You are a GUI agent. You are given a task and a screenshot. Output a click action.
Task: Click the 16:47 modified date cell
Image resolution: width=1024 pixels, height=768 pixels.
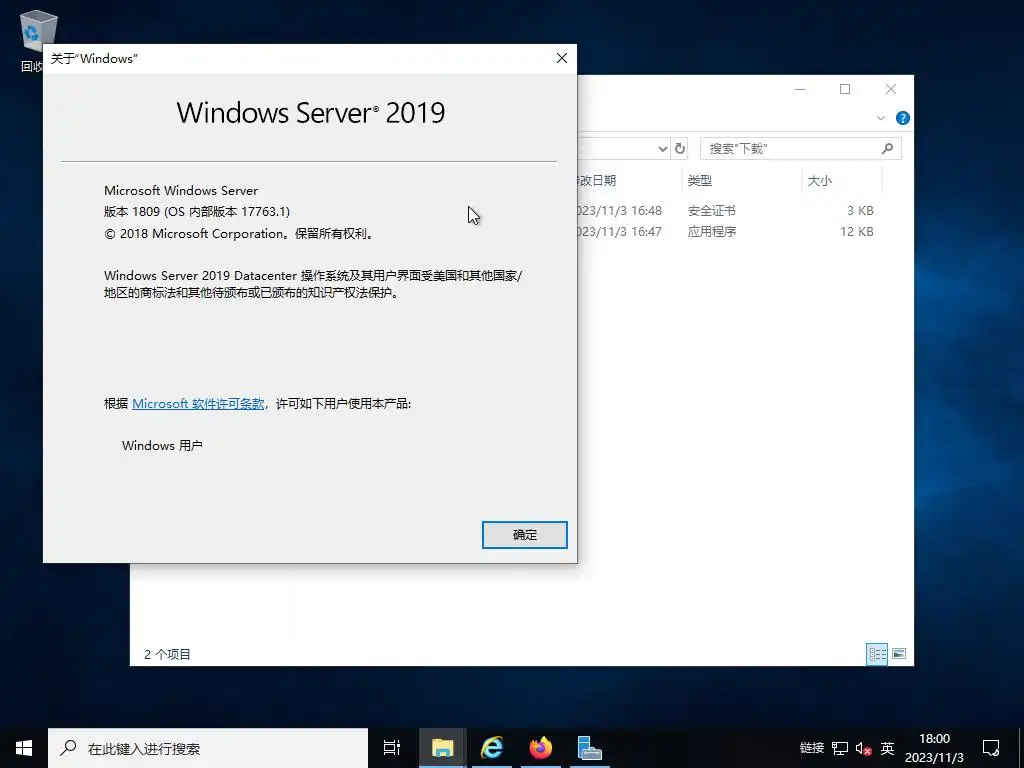(x=620, y=232)
